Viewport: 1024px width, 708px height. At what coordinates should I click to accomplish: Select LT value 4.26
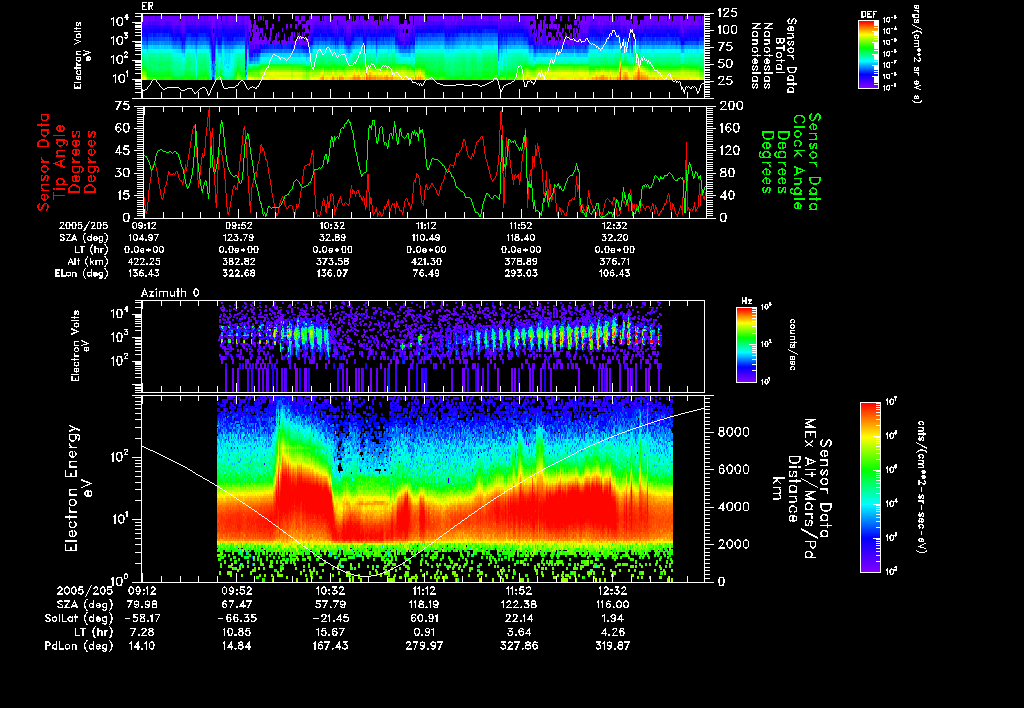613,632
